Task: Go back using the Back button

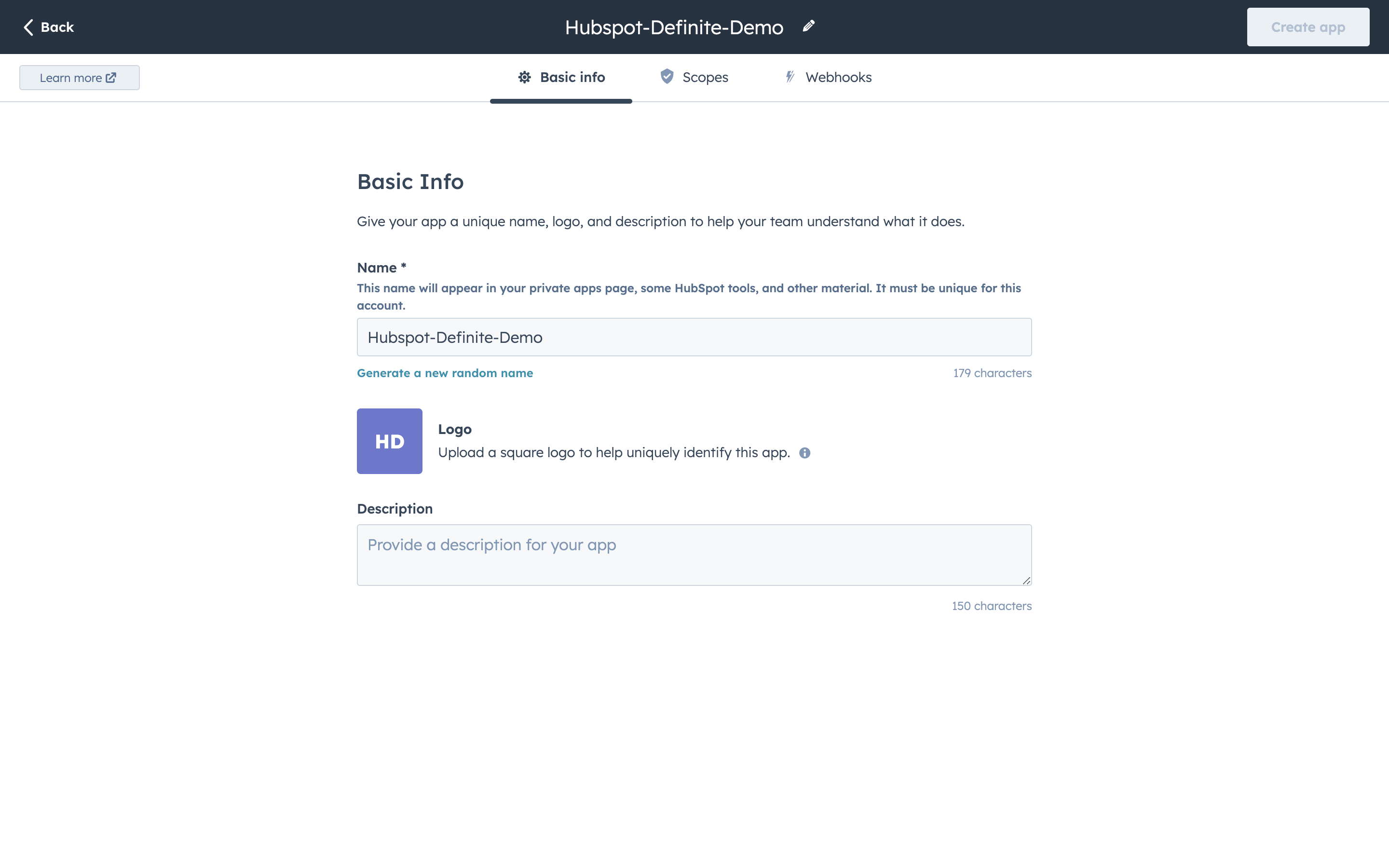Action: 49,27
